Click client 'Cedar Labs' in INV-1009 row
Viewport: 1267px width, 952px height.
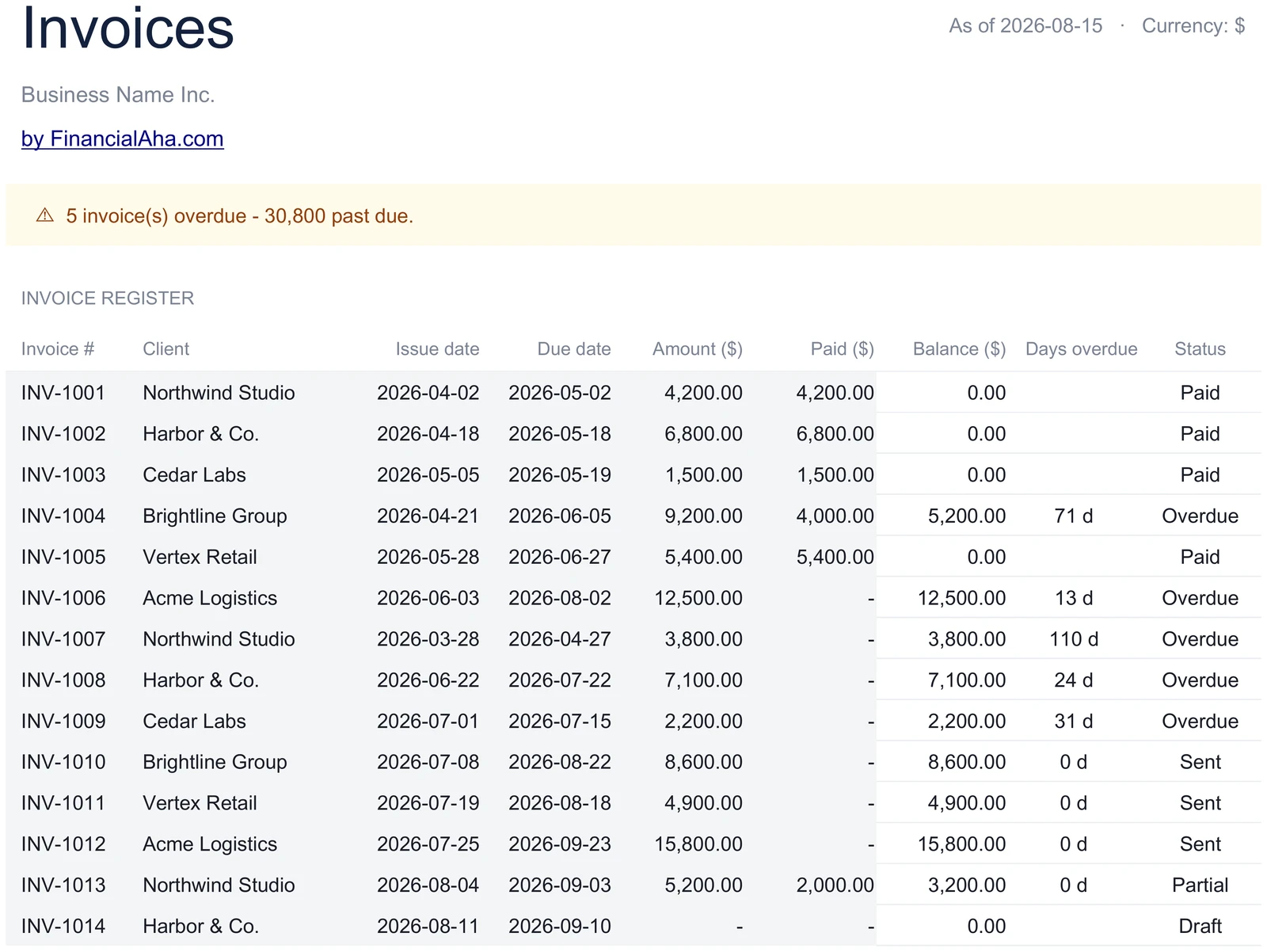pos(194,722)
